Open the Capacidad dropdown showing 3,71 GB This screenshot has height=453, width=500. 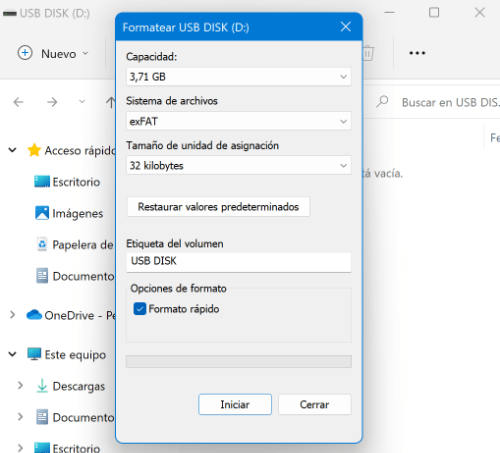click(x=239, y=77)
